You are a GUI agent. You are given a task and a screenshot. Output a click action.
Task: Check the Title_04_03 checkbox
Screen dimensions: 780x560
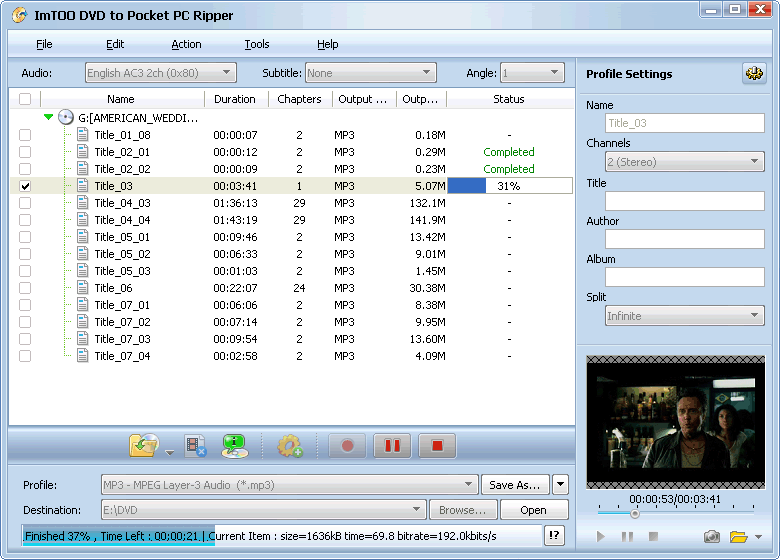25,203
